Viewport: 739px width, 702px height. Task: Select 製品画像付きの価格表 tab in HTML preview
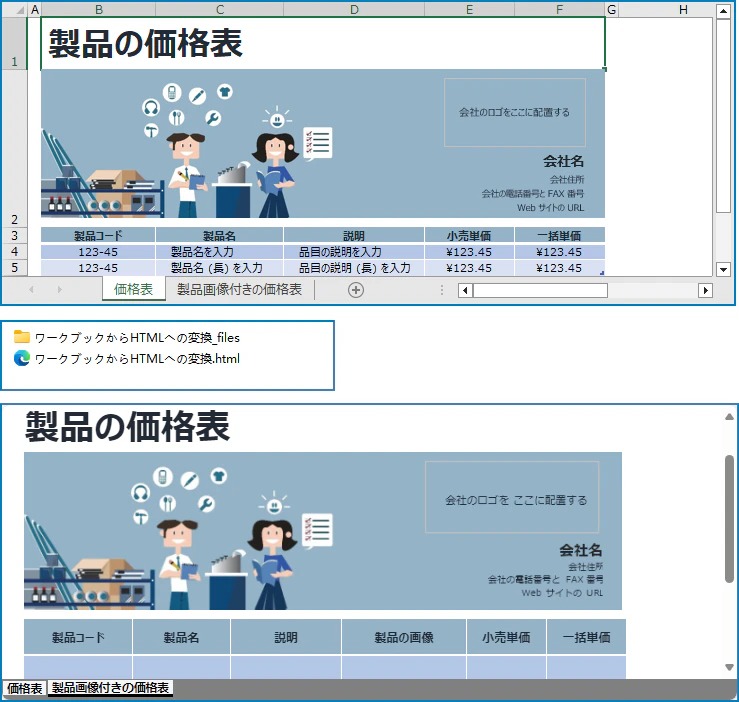point(110,688)
